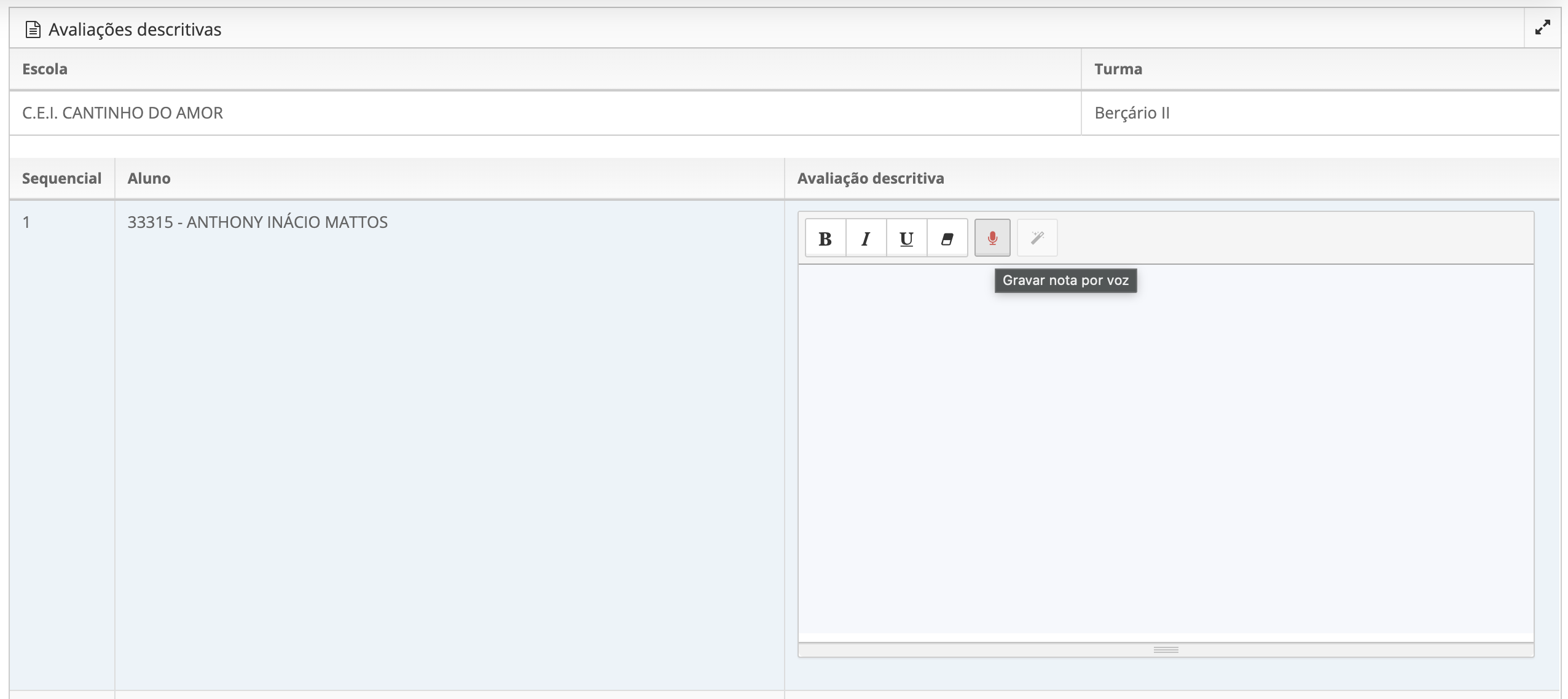Click the eraser clear-formatting icon

[947, 238]
